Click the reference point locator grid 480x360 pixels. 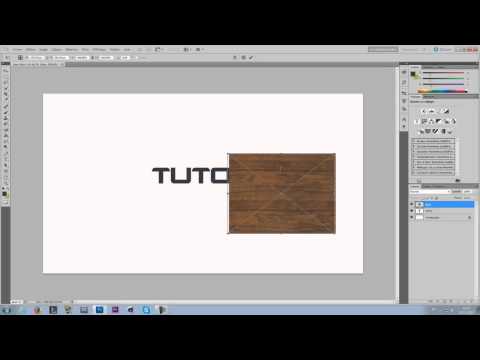point(20,58)
